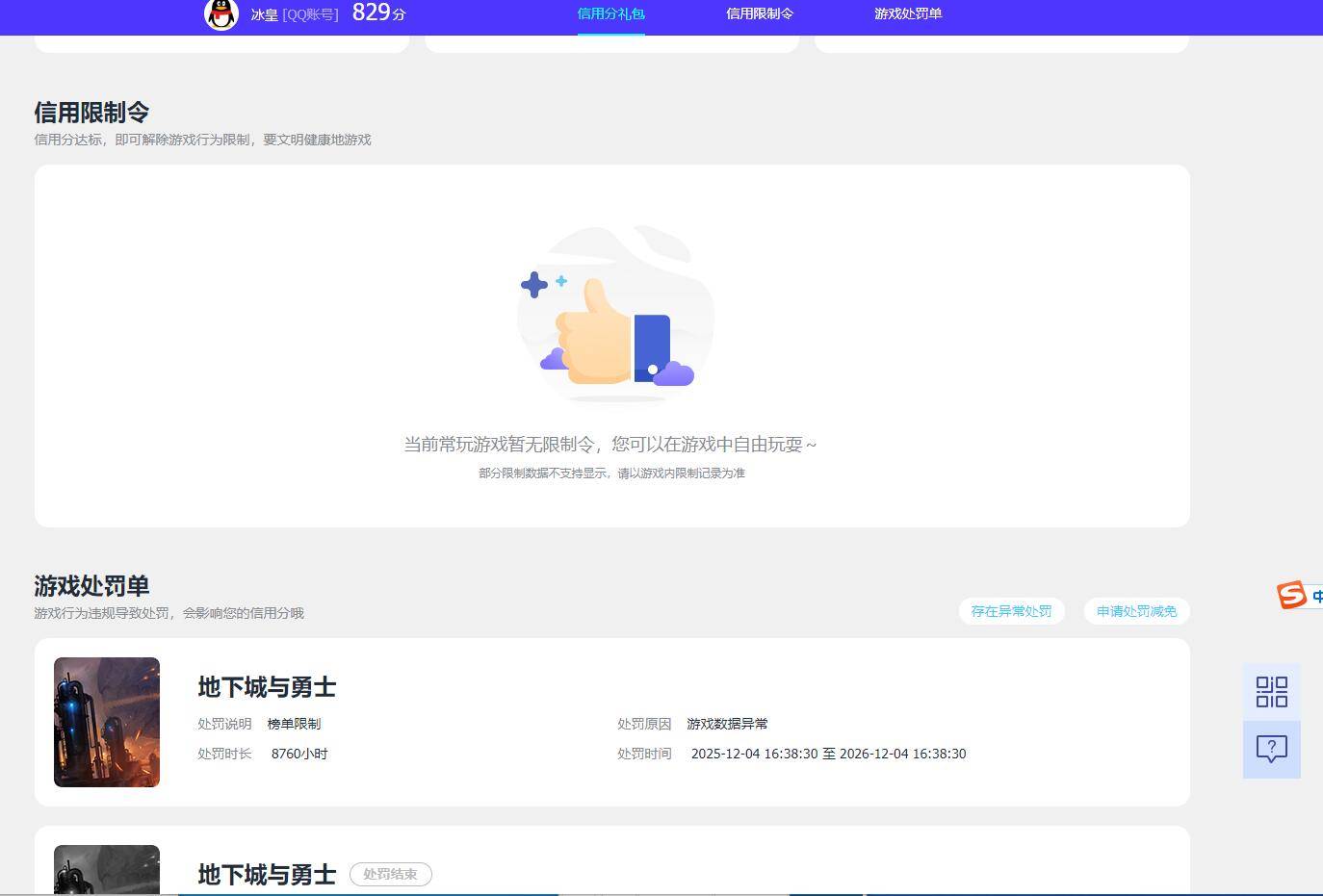Click the 地下城与勇士 game cover image

(x=106, y=722)
